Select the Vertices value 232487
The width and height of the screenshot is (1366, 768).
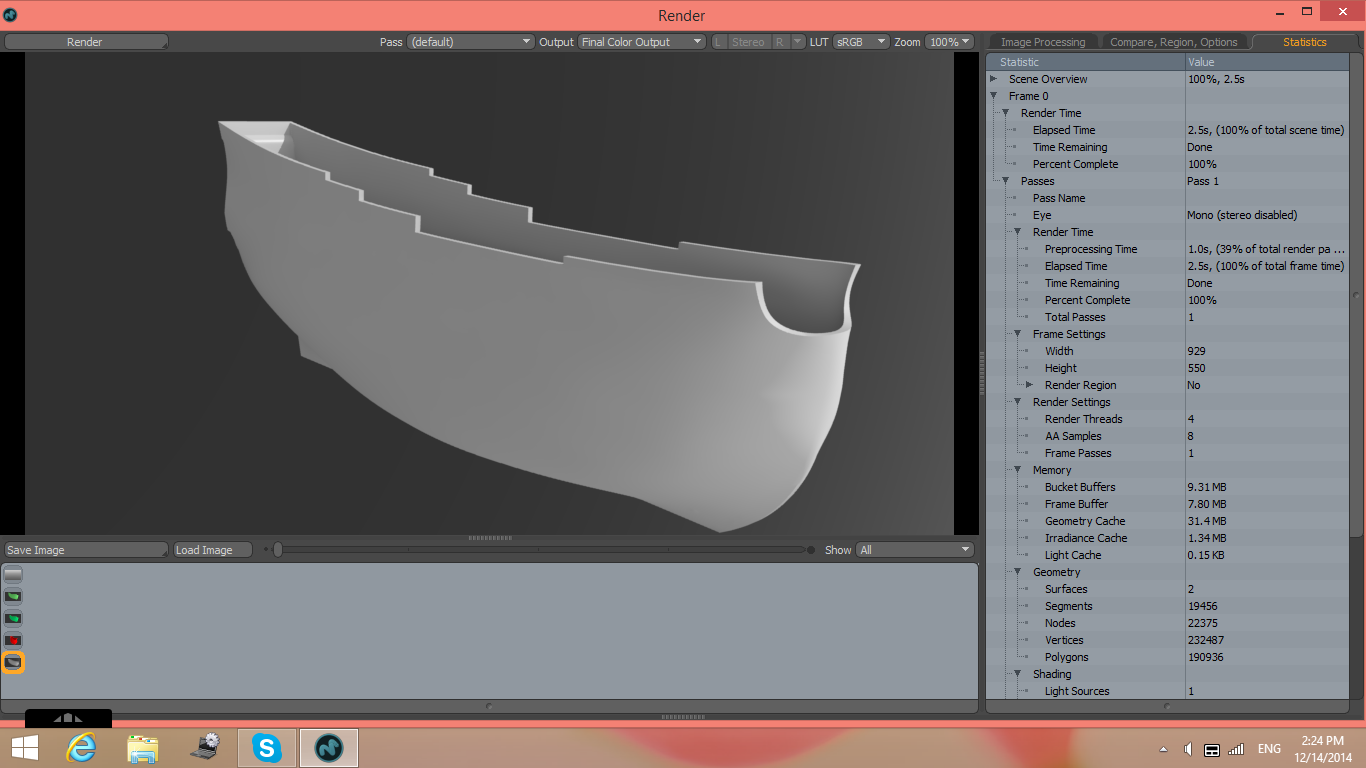point(1208,640)
